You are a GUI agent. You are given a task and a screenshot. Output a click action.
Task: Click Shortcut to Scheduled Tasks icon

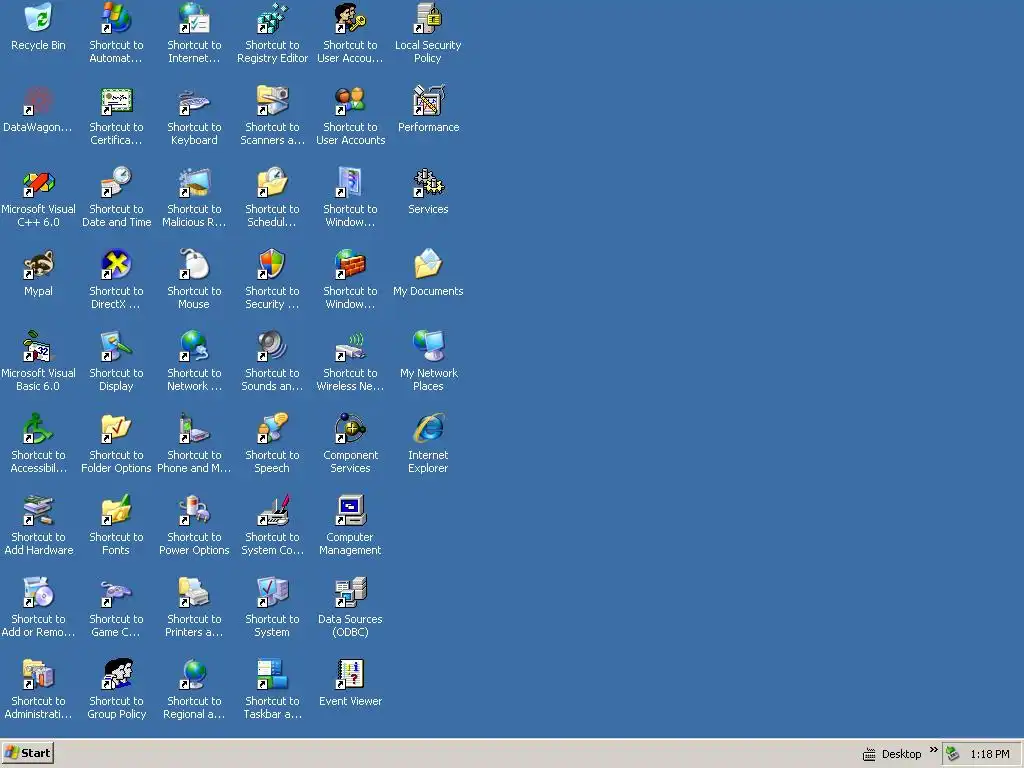272,183
